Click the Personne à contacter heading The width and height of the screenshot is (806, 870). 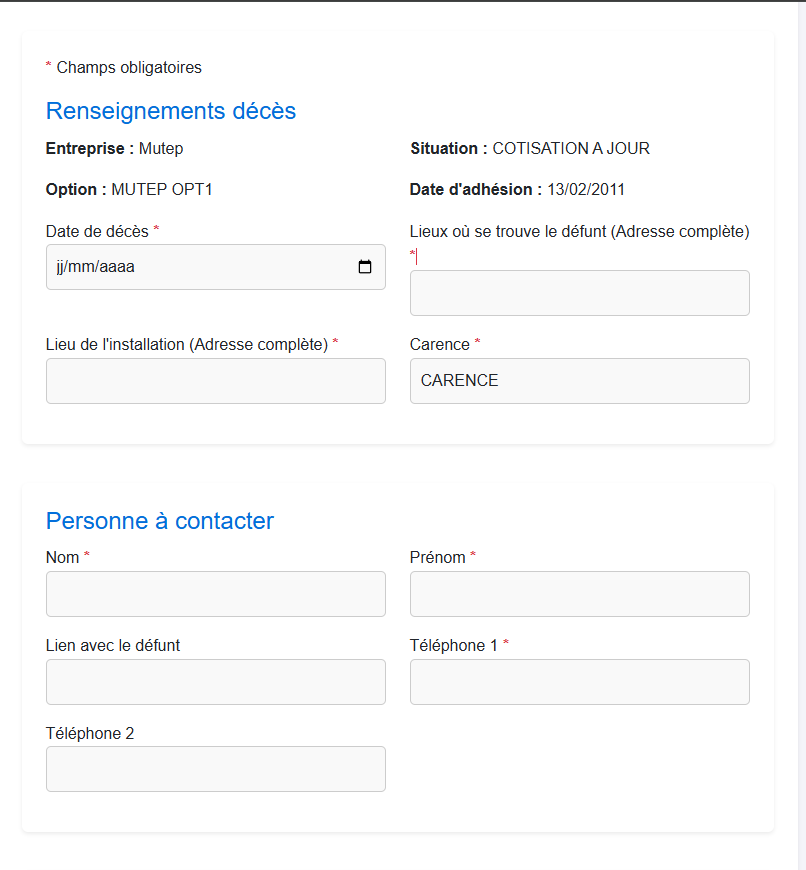tap(159, 521)
